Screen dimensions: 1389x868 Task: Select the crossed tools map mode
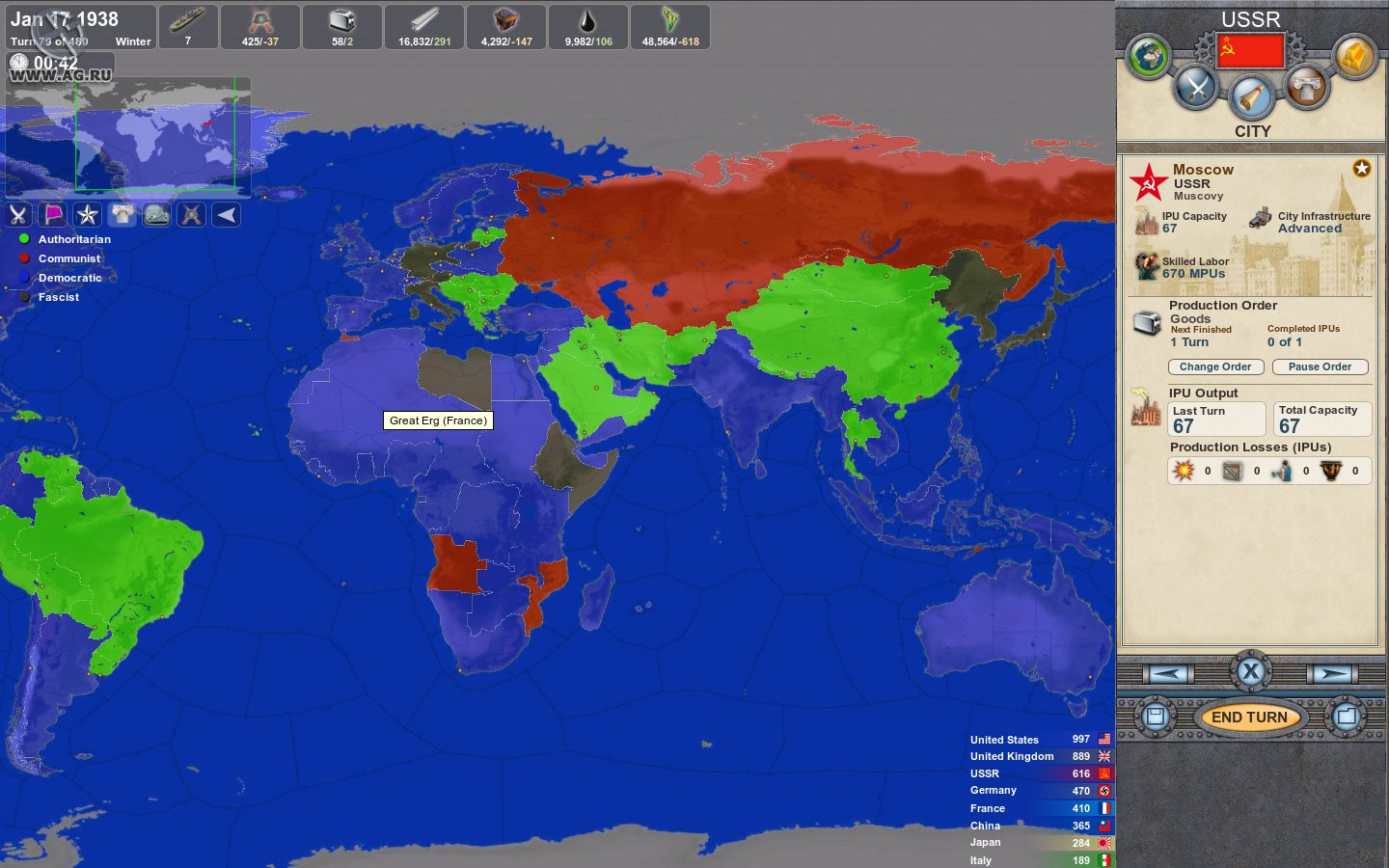pyautogui.click(x=192, y=215)
